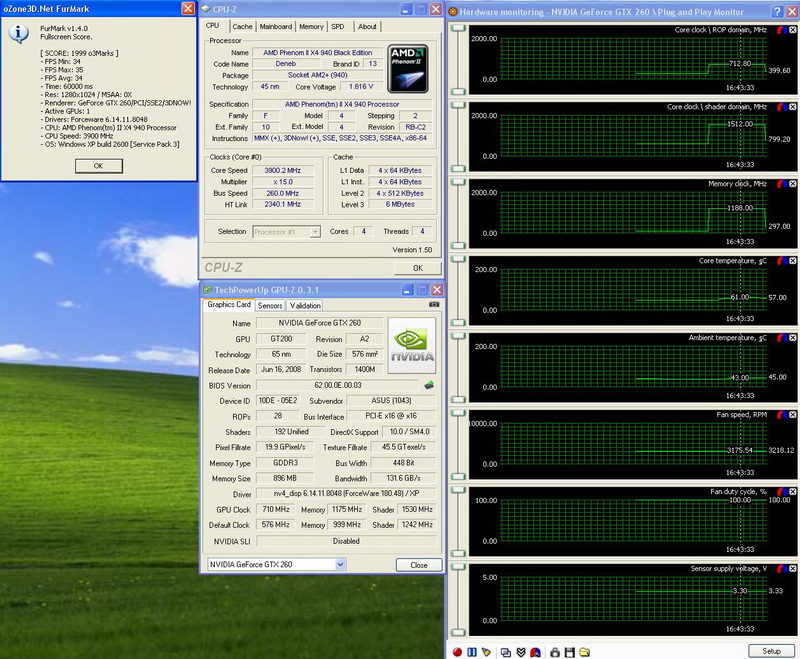Click the GPU-Z camera screenshot icon

pyautogui.click(x=433, y=306)
